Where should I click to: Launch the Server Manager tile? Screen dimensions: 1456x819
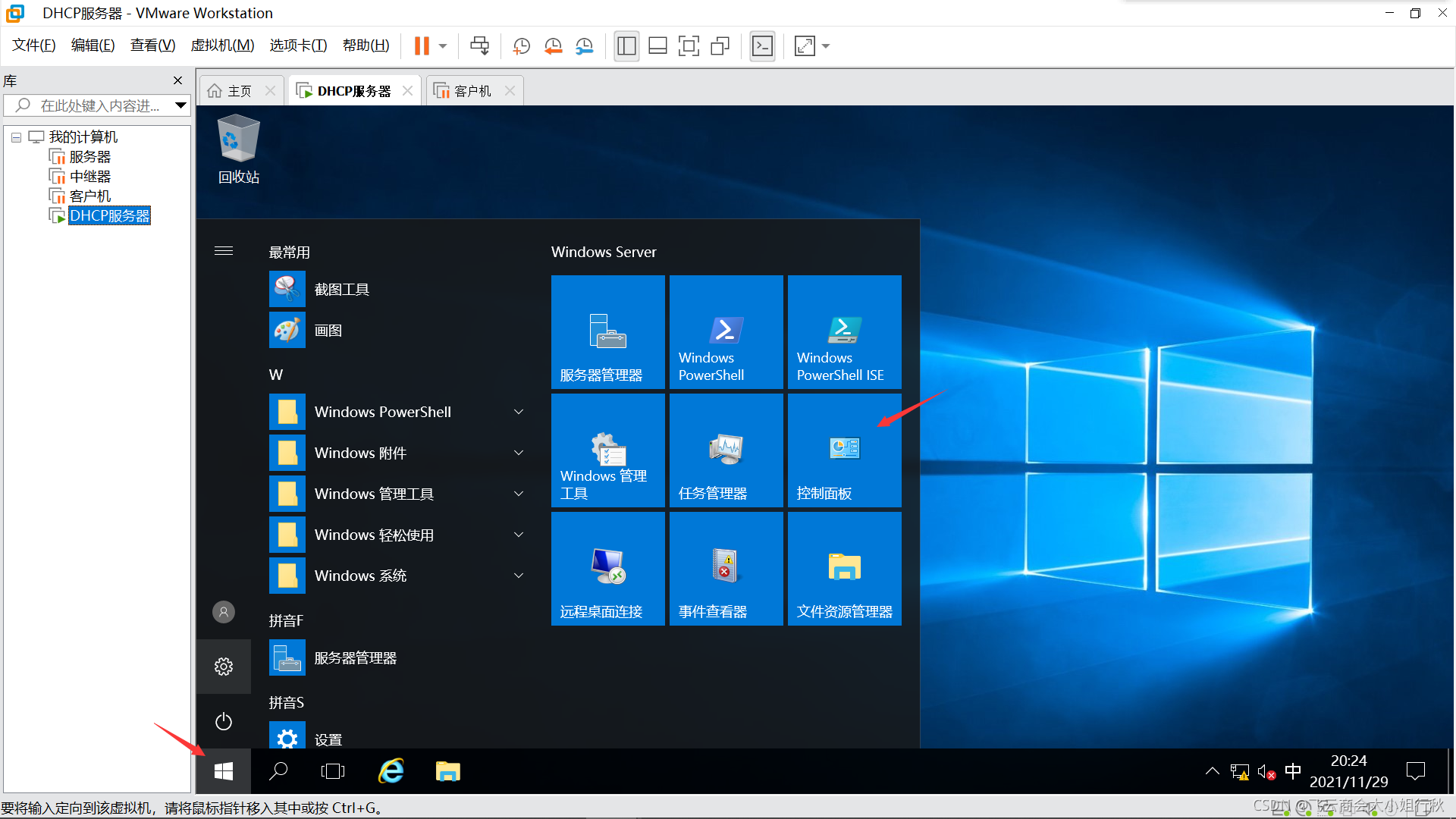pos(607,332)
